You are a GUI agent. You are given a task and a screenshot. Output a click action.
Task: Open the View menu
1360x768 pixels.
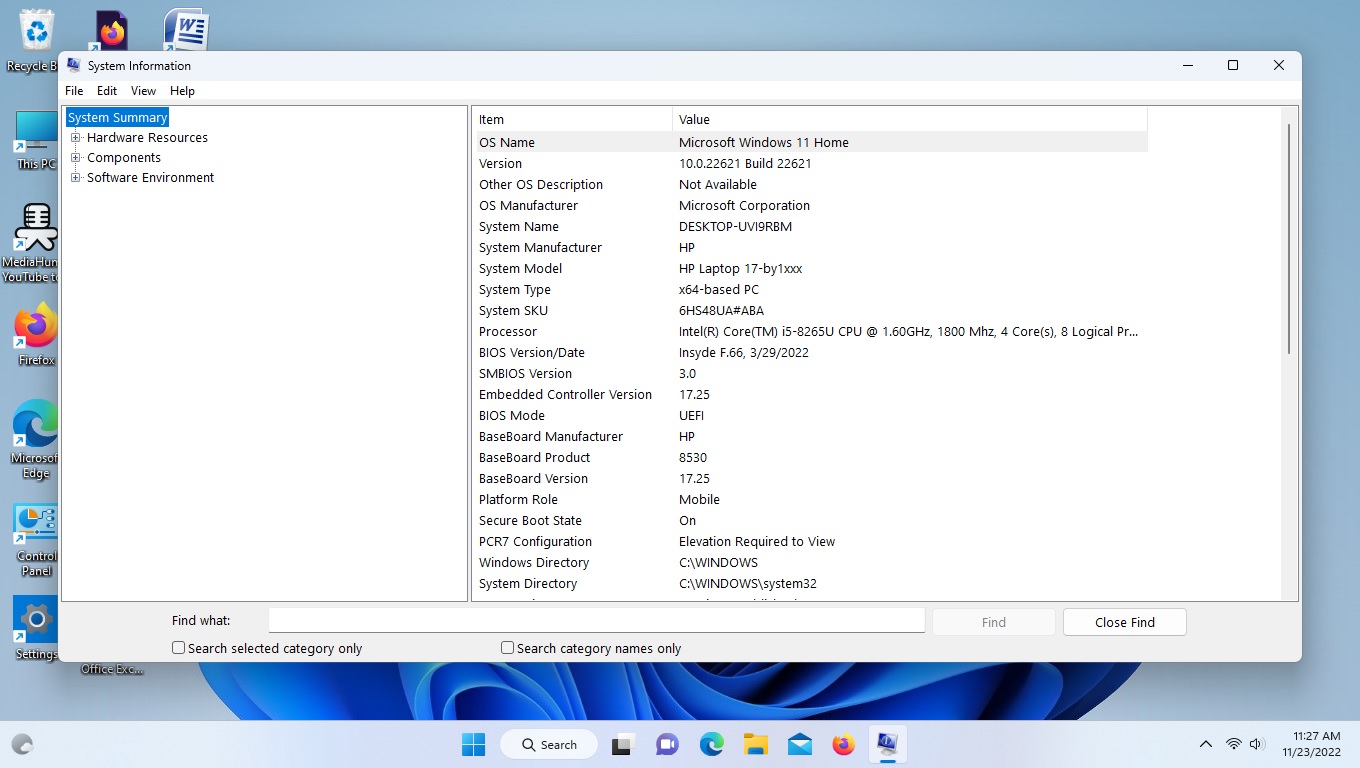click(143, 90)
